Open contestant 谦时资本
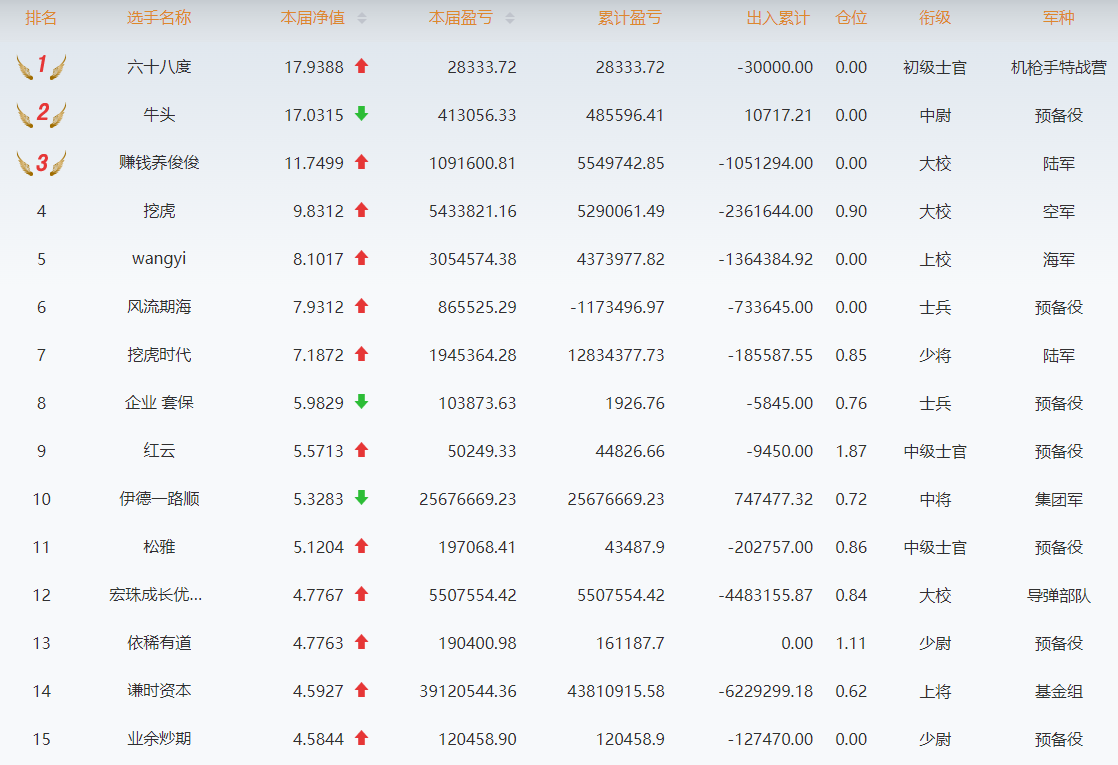1118x765 pixels. 159,691
